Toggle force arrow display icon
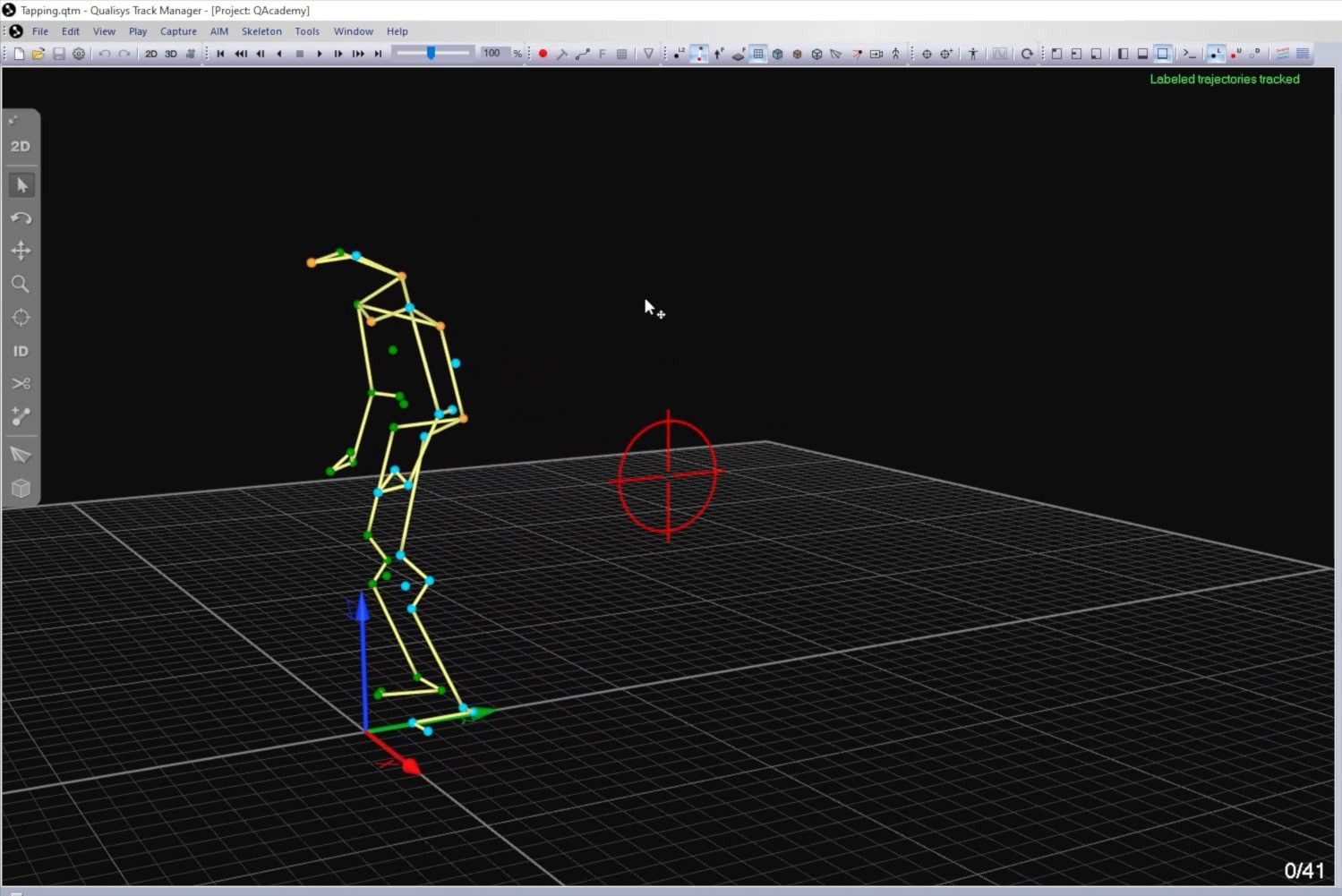 (719, 54)
